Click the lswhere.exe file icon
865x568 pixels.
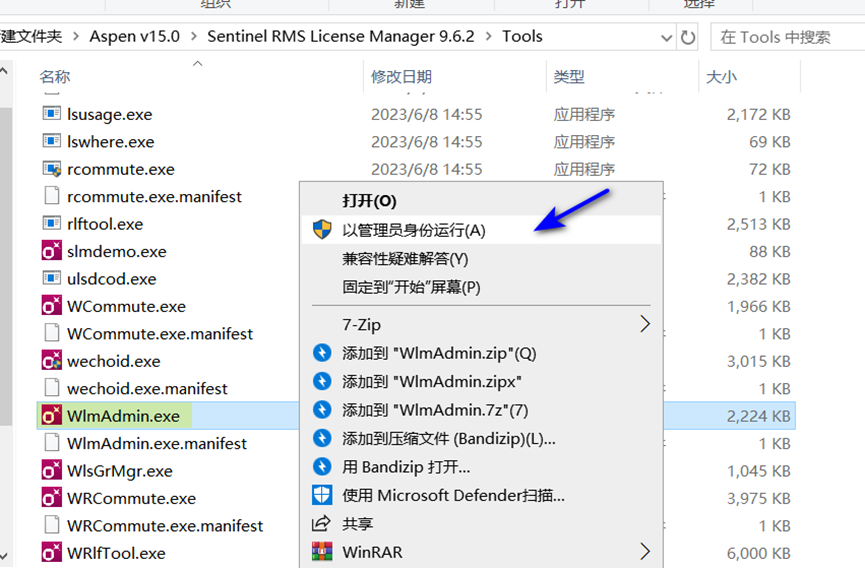52,141
